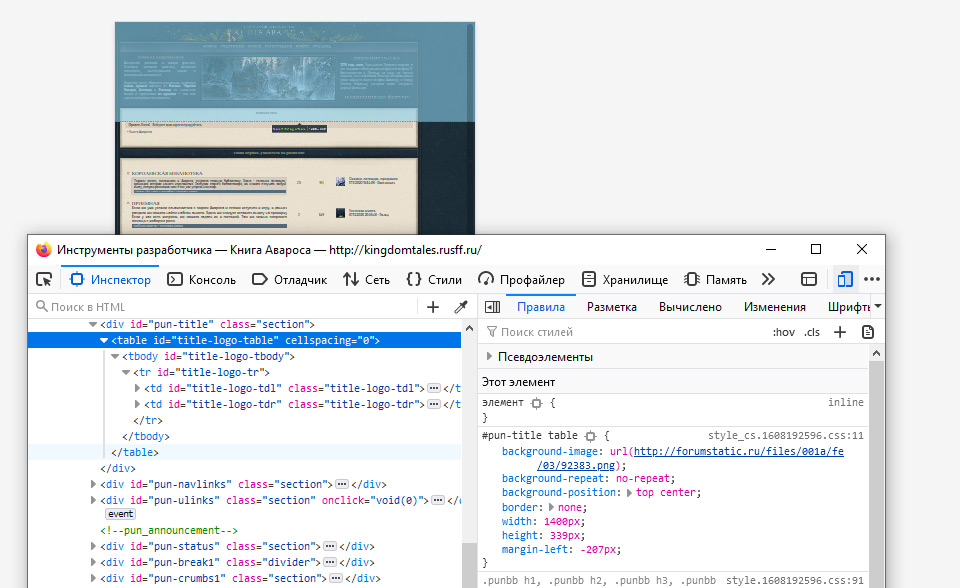This screenshot has height=588, width=960.
Task: Open the Отладчик tab
Action: [290, 279]
